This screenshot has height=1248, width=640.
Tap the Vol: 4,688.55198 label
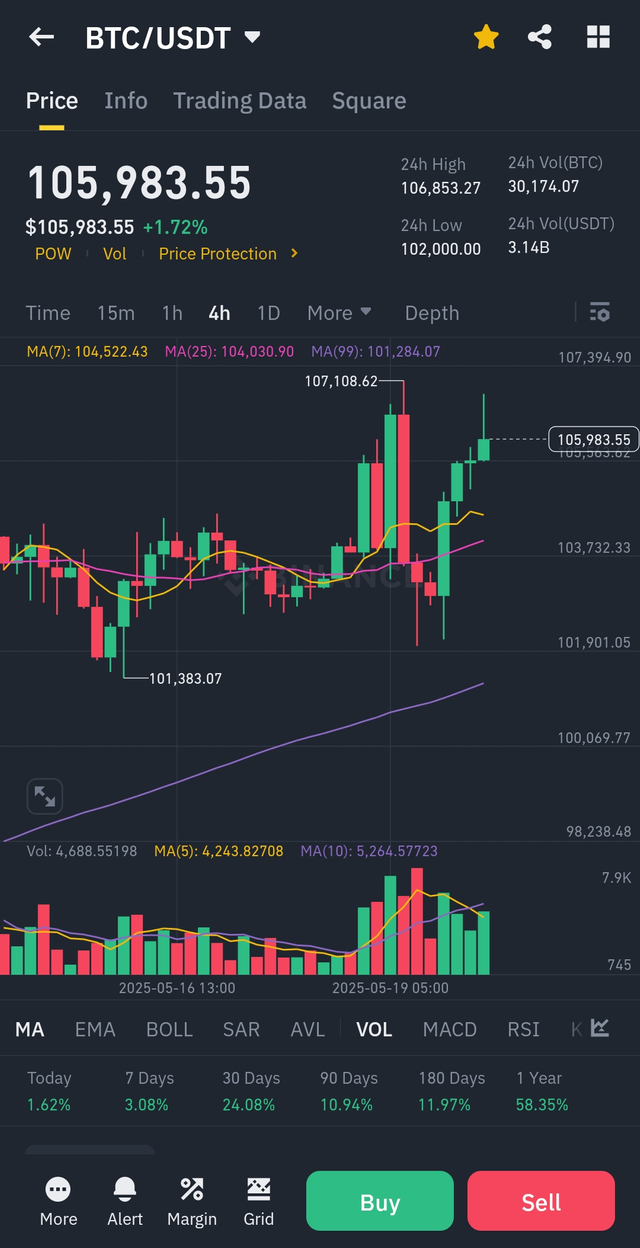click(82, 851)
